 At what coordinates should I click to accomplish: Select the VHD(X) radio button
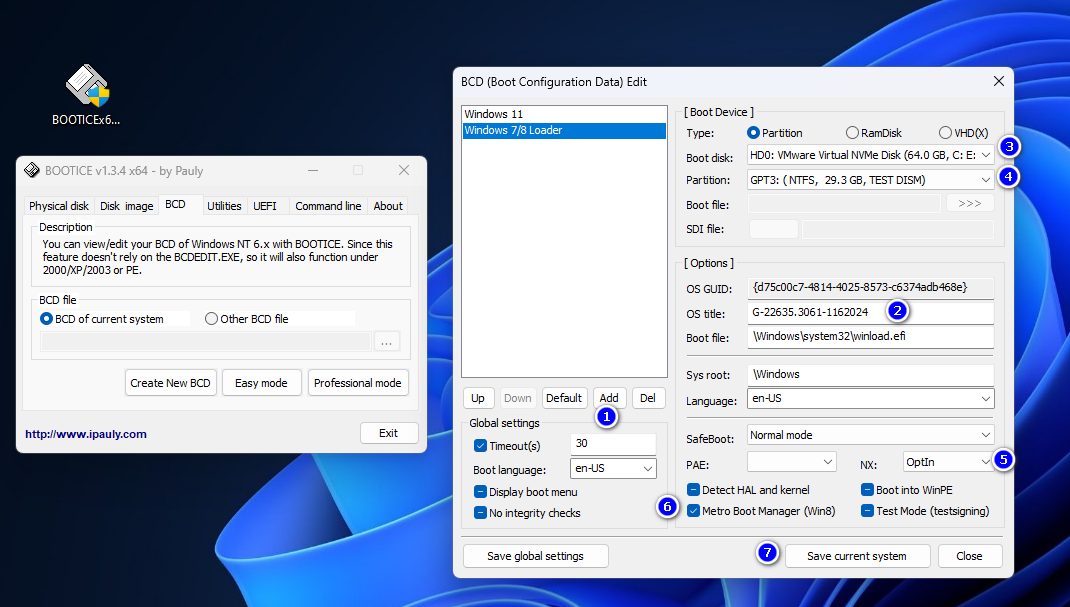[x=945, y=133]
